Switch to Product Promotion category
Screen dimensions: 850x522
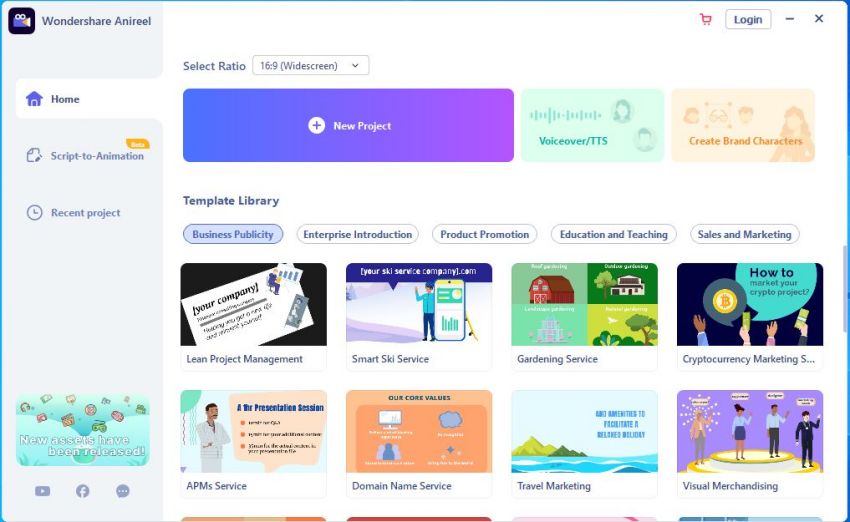pos(484,234)
